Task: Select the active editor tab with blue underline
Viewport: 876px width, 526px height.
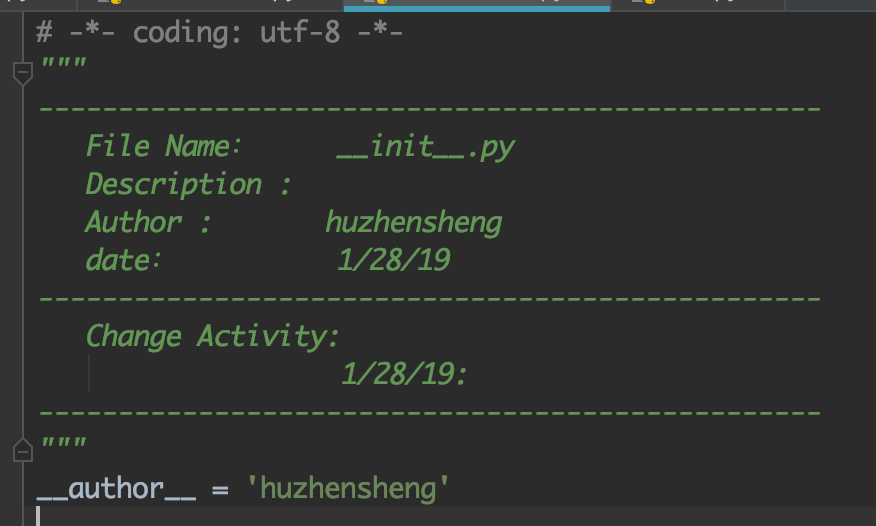Action: click(x=477, y=4)
